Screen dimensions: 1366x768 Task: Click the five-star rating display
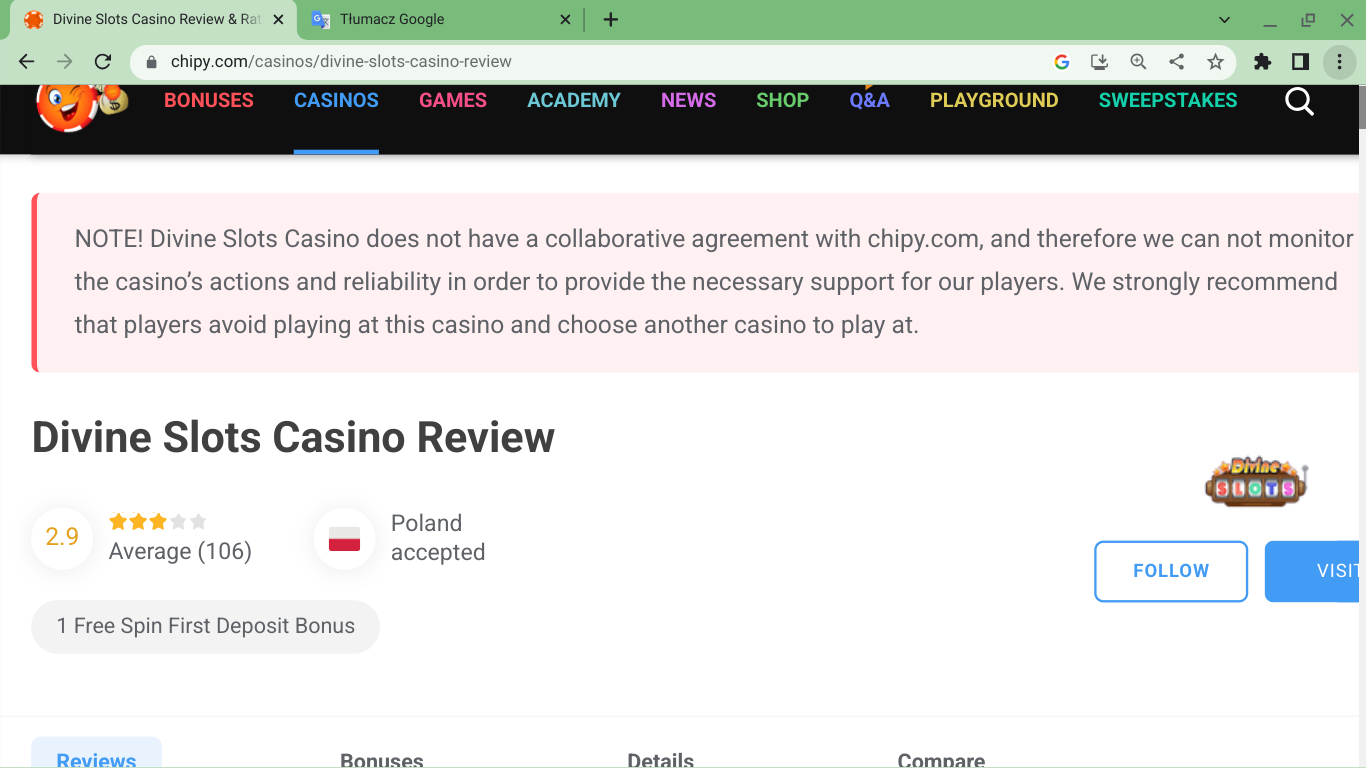point(157,521)
